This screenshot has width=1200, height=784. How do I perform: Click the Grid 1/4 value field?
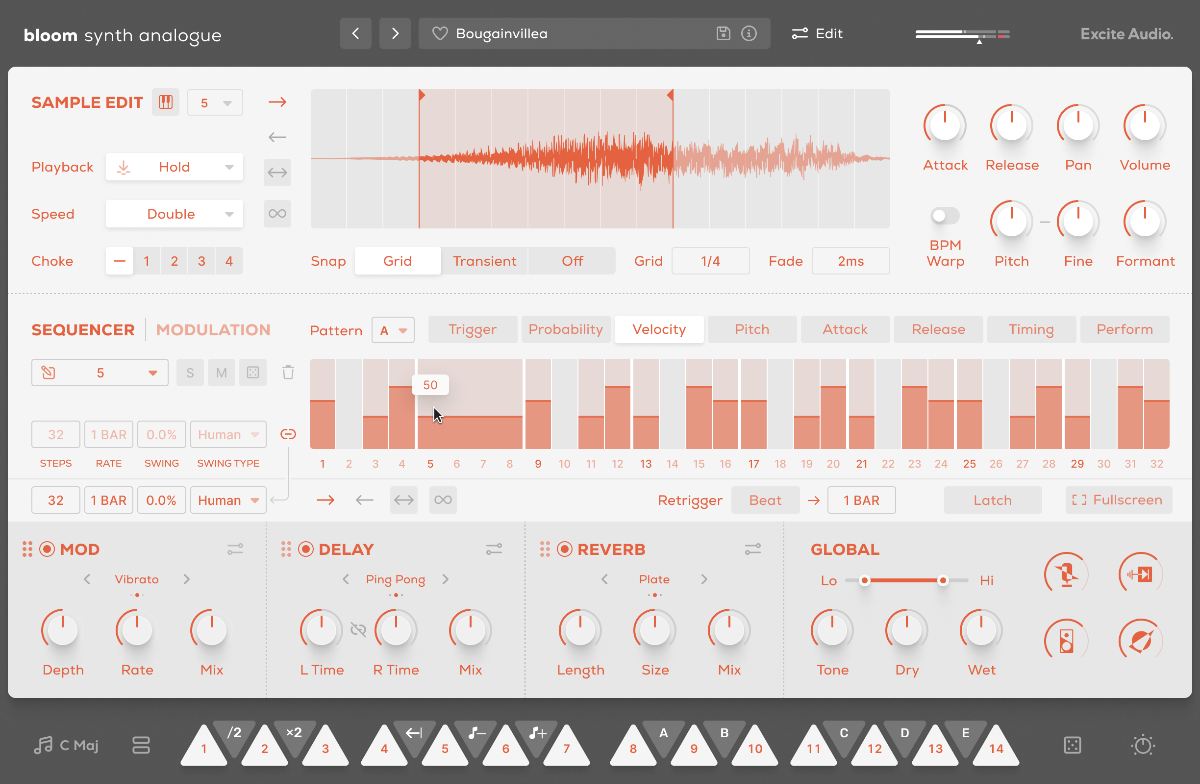(710, 261)
